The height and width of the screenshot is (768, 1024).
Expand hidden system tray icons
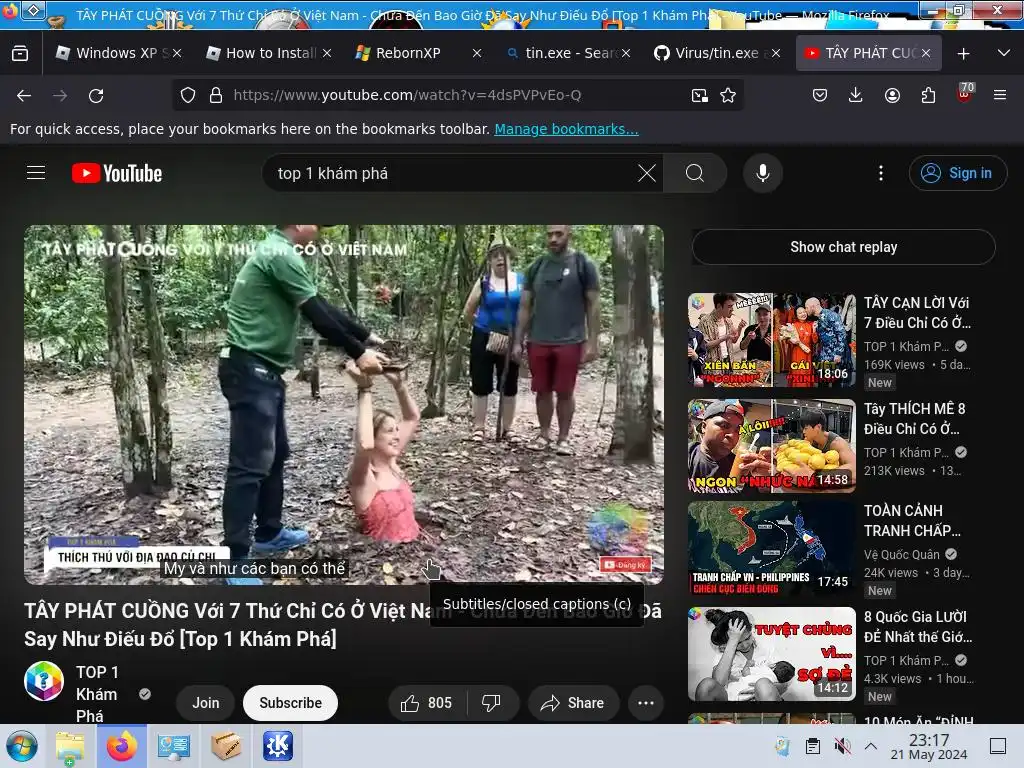tap(871, 746)
